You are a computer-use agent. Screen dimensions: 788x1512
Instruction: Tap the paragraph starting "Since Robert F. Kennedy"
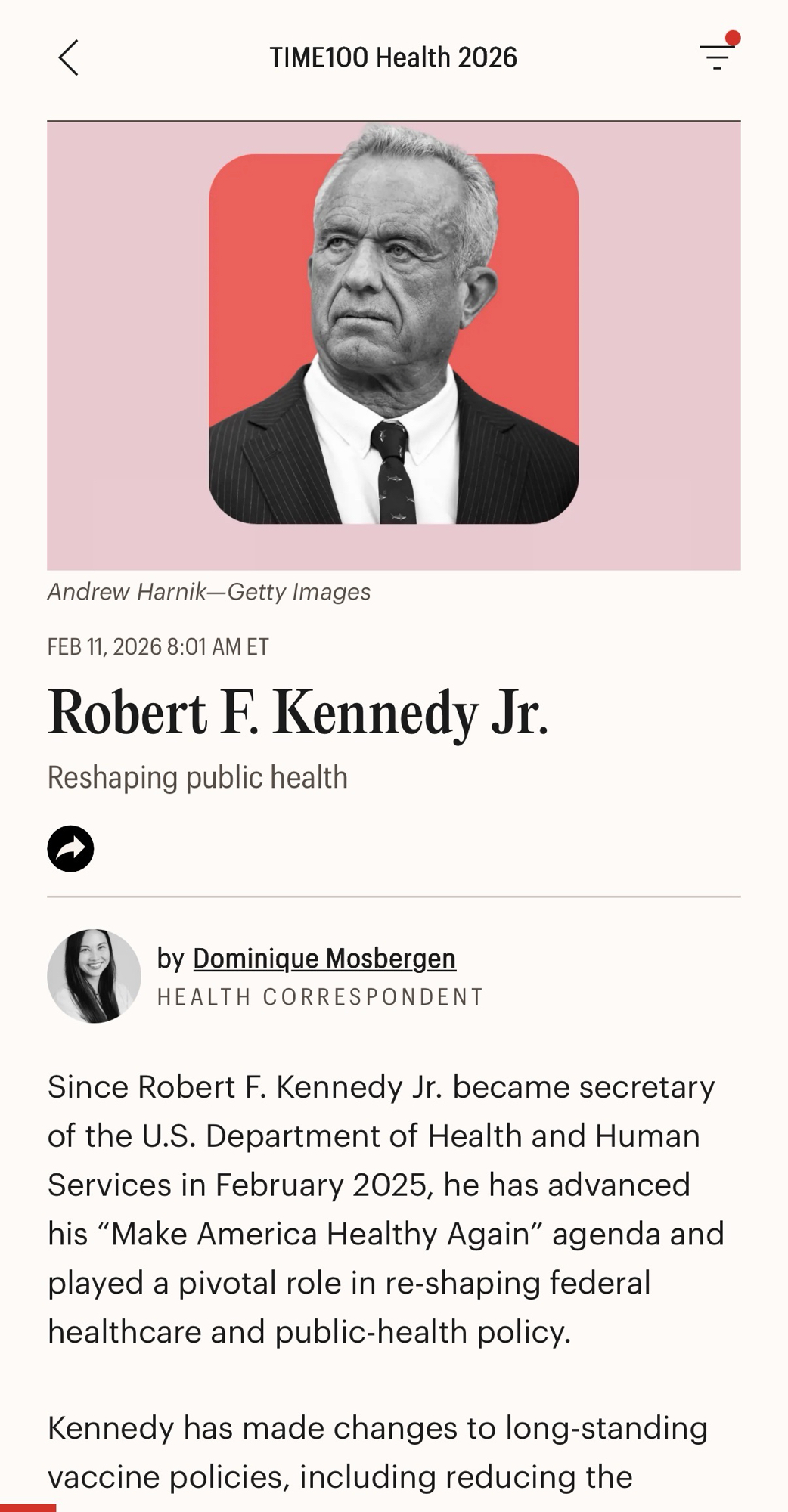click(386, 1209)
